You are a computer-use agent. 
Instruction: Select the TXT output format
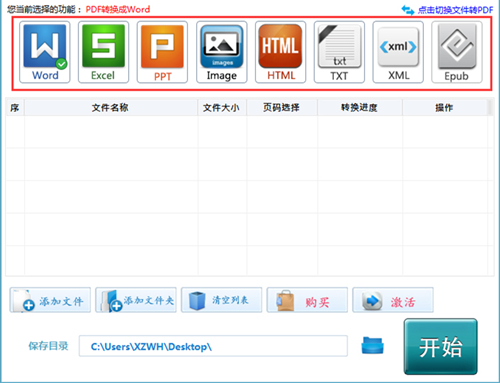(339, 52)
